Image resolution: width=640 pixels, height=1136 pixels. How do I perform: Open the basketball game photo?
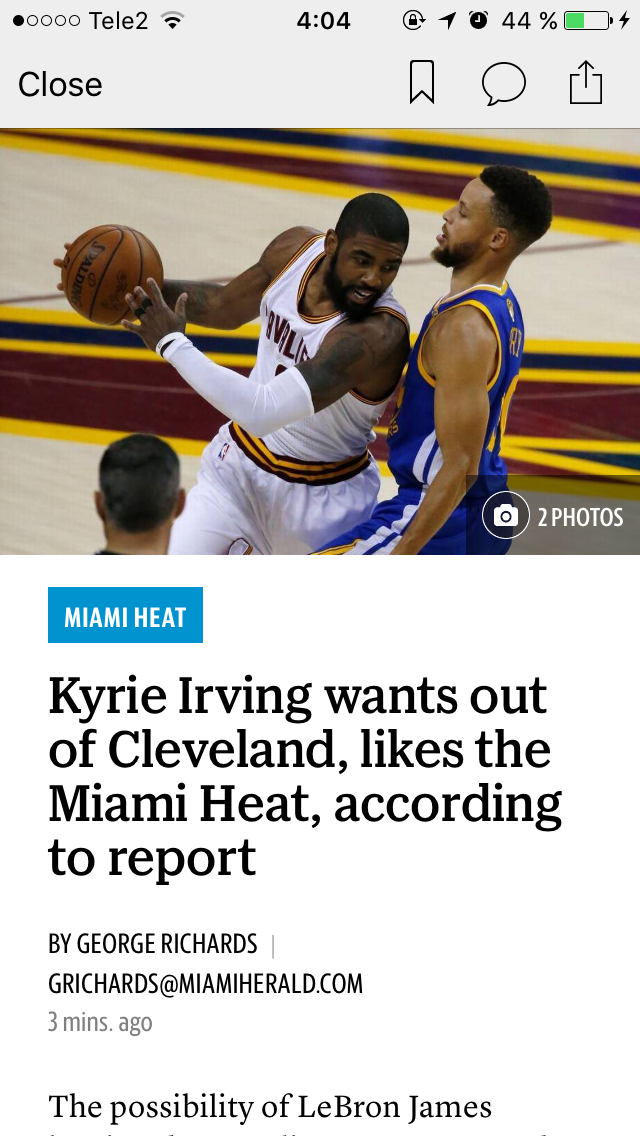(320, 342)
